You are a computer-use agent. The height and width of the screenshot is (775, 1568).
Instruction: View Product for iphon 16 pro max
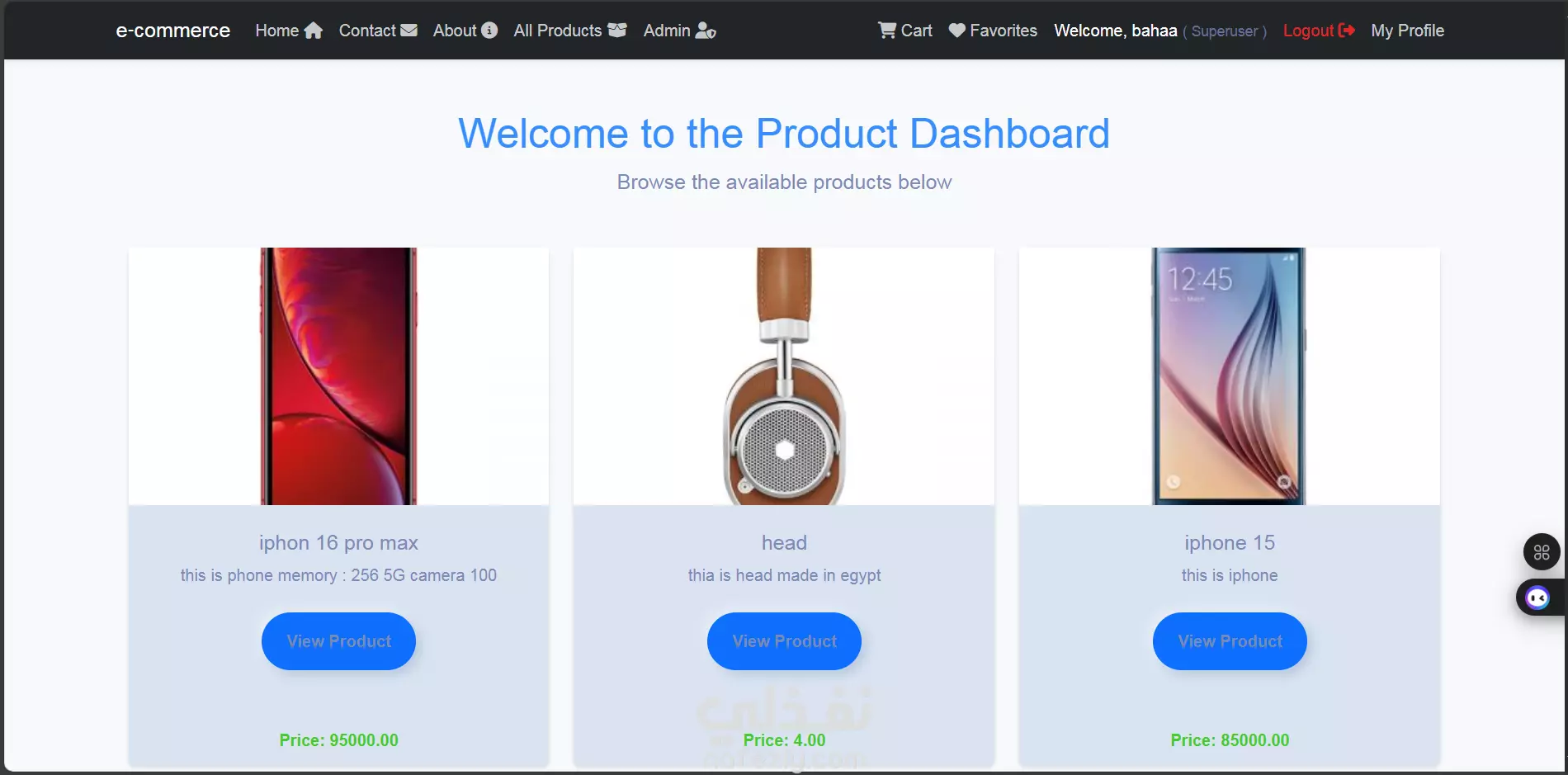tap(338, 641)
